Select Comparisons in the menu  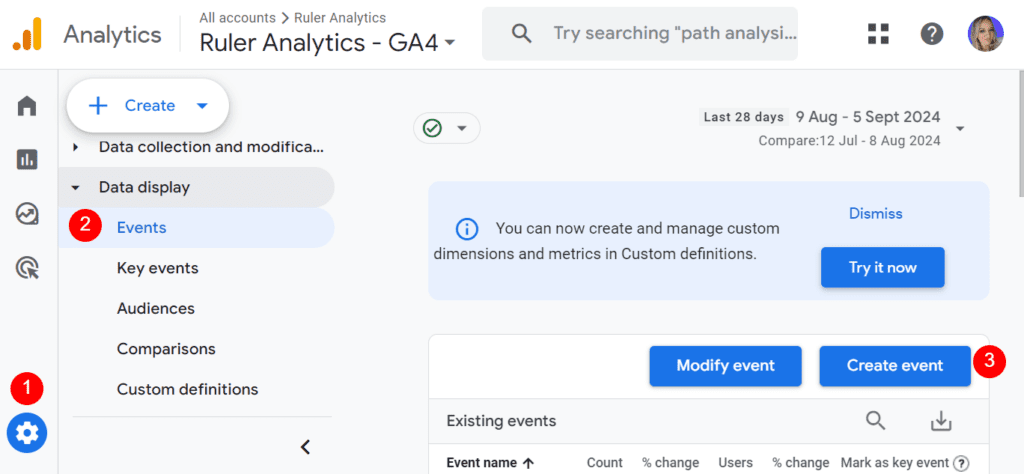[x=166, y=349]
